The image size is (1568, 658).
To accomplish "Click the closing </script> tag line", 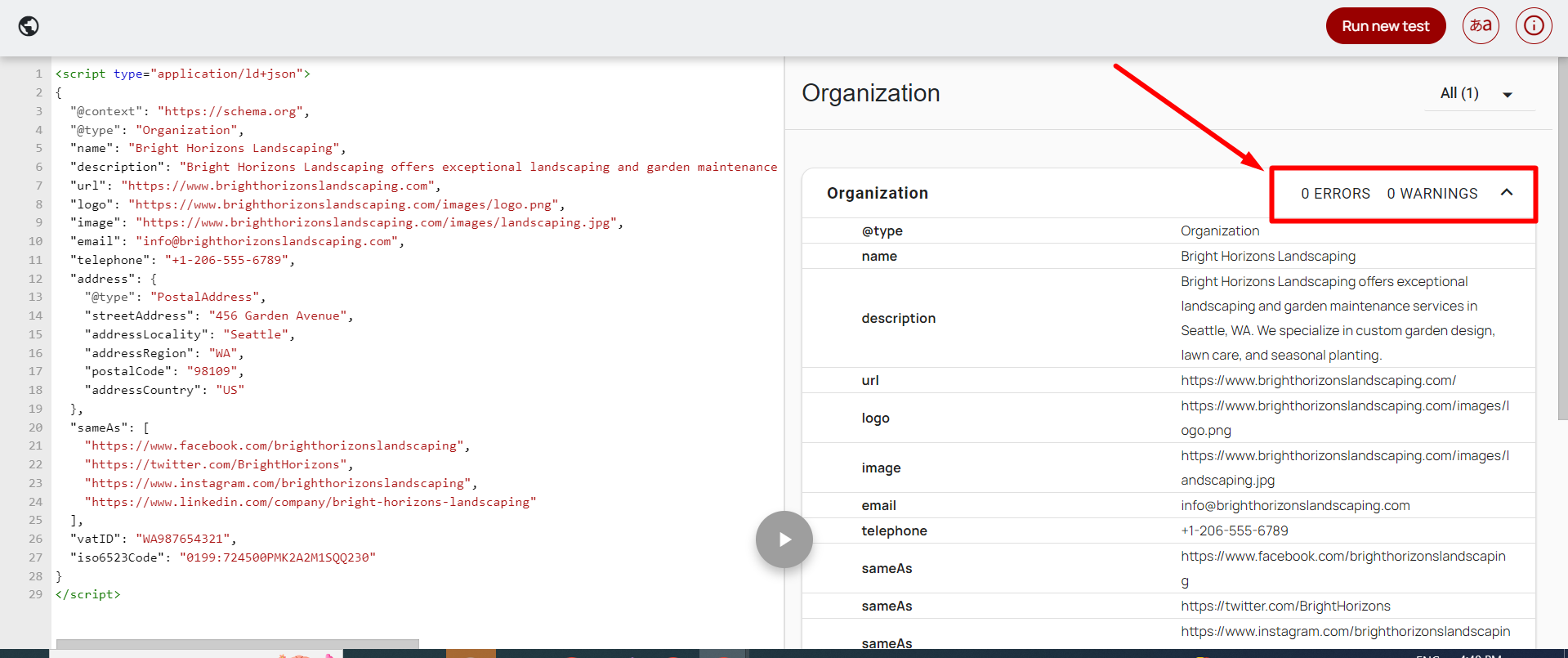I will click(88, 594).
